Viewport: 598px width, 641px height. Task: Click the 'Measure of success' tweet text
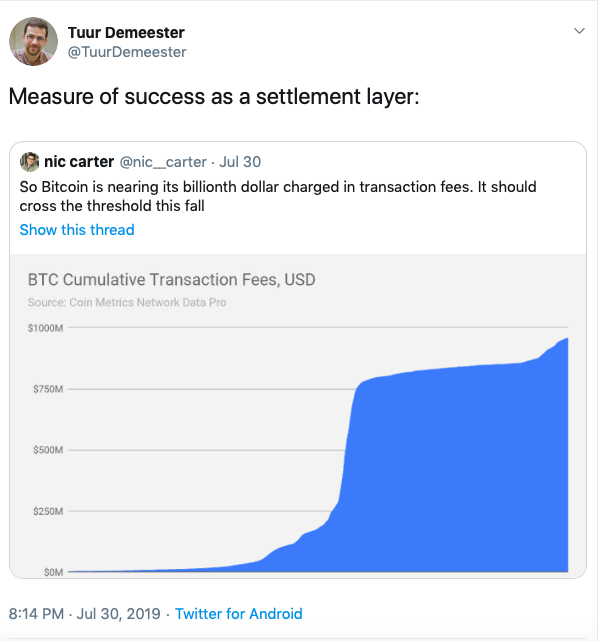pyautogui.click(x=214, y=97)
